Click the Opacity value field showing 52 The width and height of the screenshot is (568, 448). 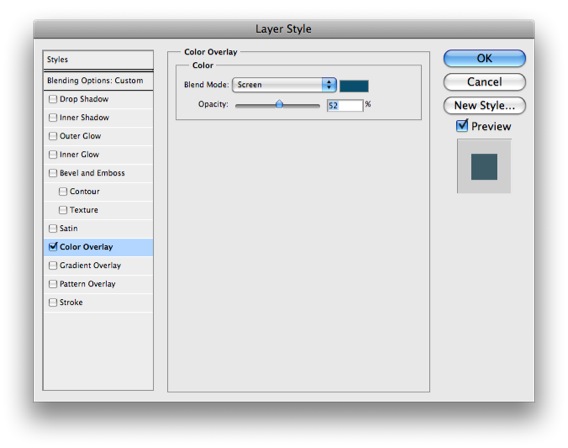tap(345, 105)
